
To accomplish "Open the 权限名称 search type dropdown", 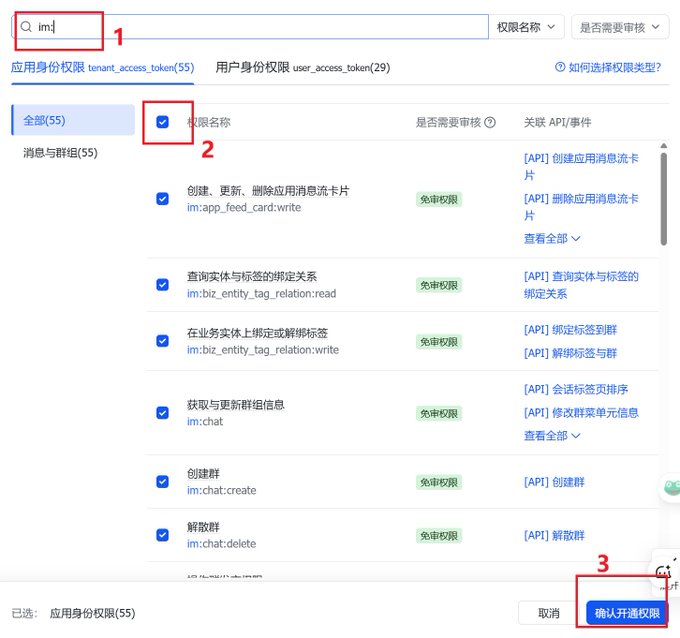I will tap(526, 27).
